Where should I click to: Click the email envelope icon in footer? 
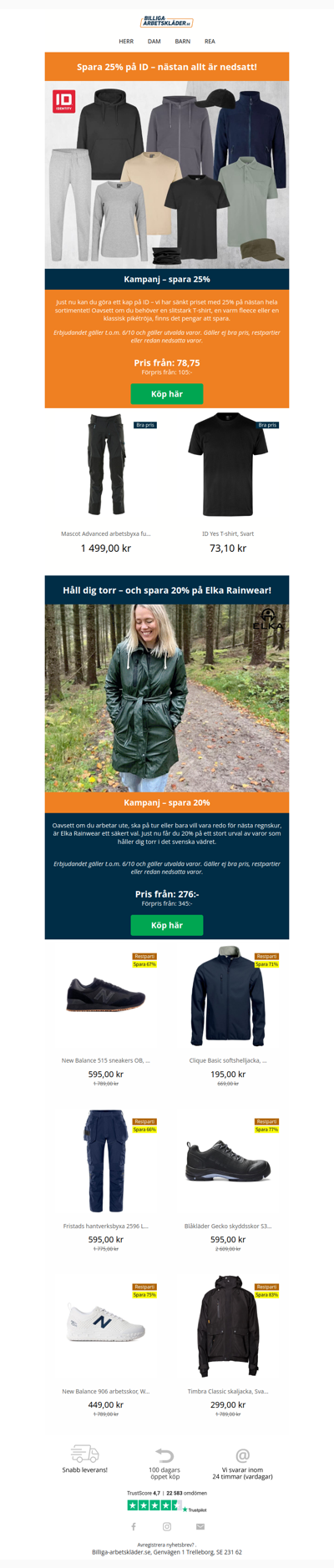click(x=200, y=1526)
